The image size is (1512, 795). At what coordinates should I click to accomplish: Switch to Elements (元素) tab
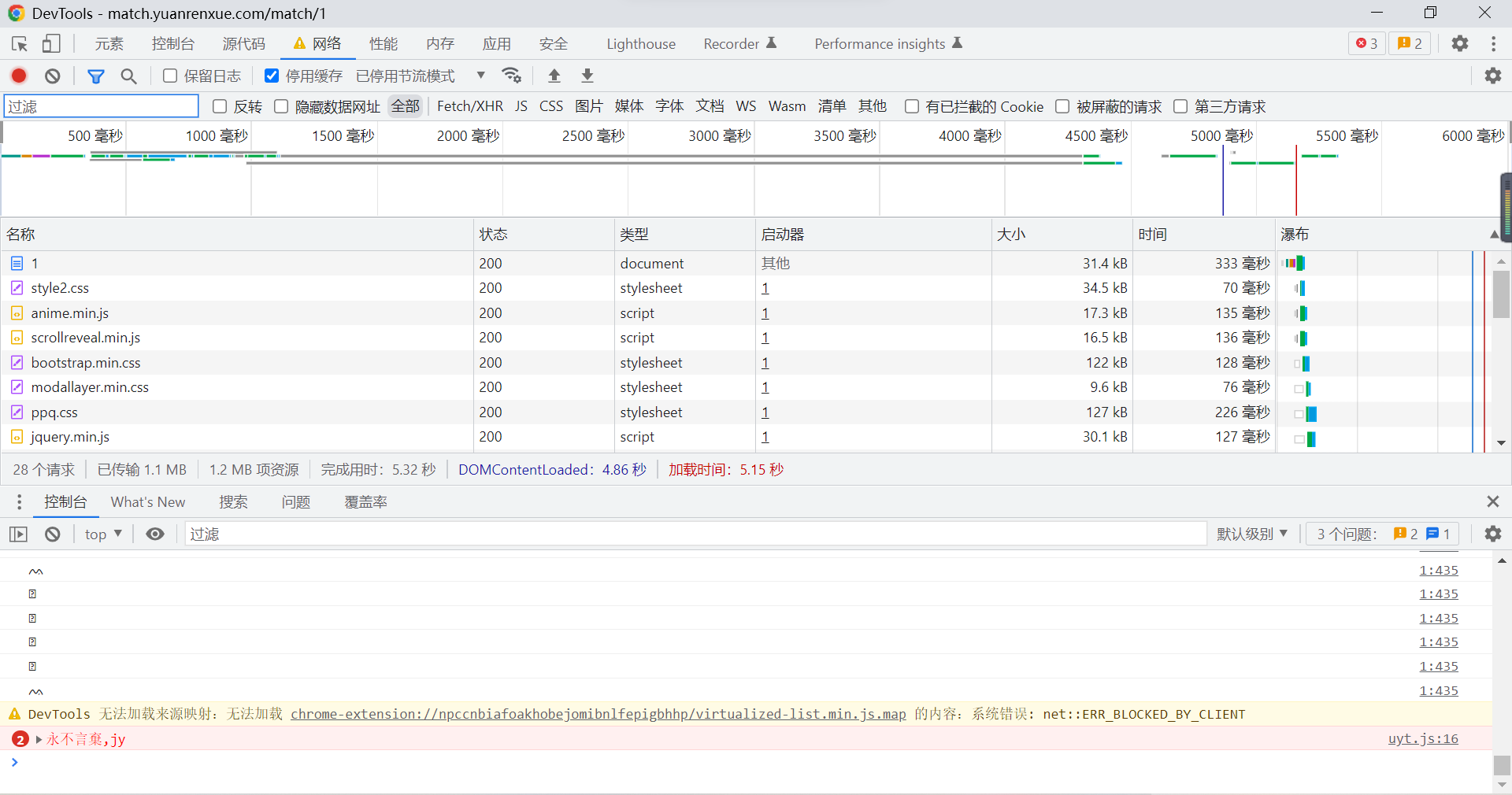(x=109, y=44)
